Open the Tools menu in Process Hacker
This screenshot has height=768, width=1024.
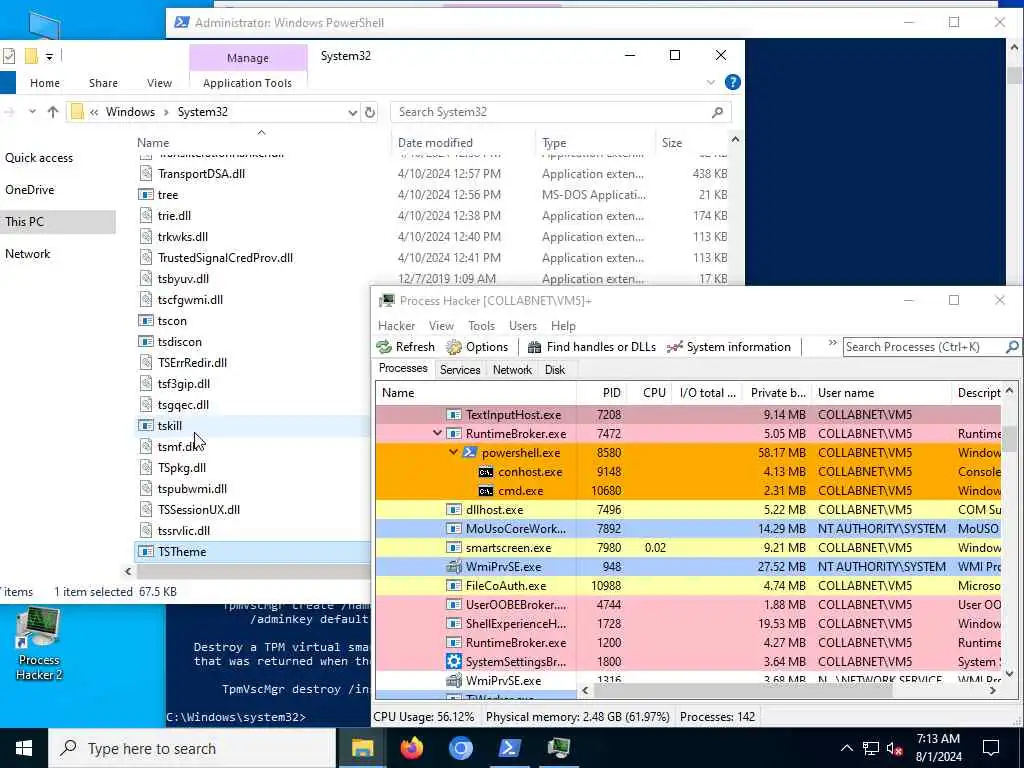(481, 325)
